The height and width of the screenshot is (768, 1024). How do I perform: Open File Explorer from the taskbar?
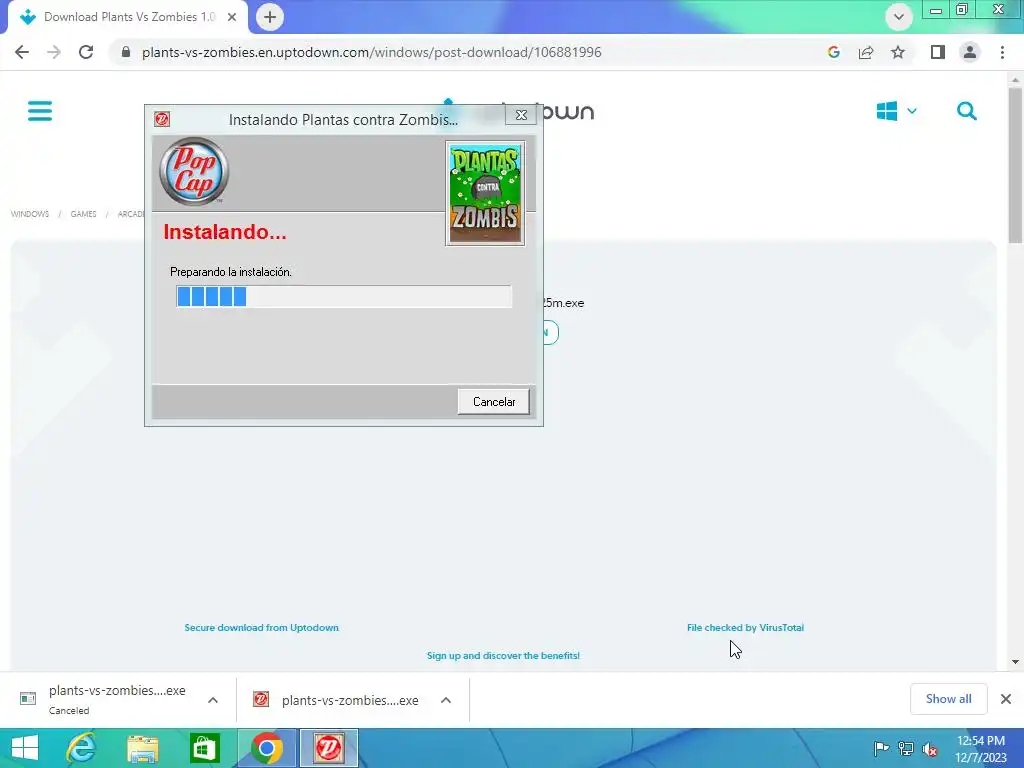pyautogui.click(x=142, y=748)
